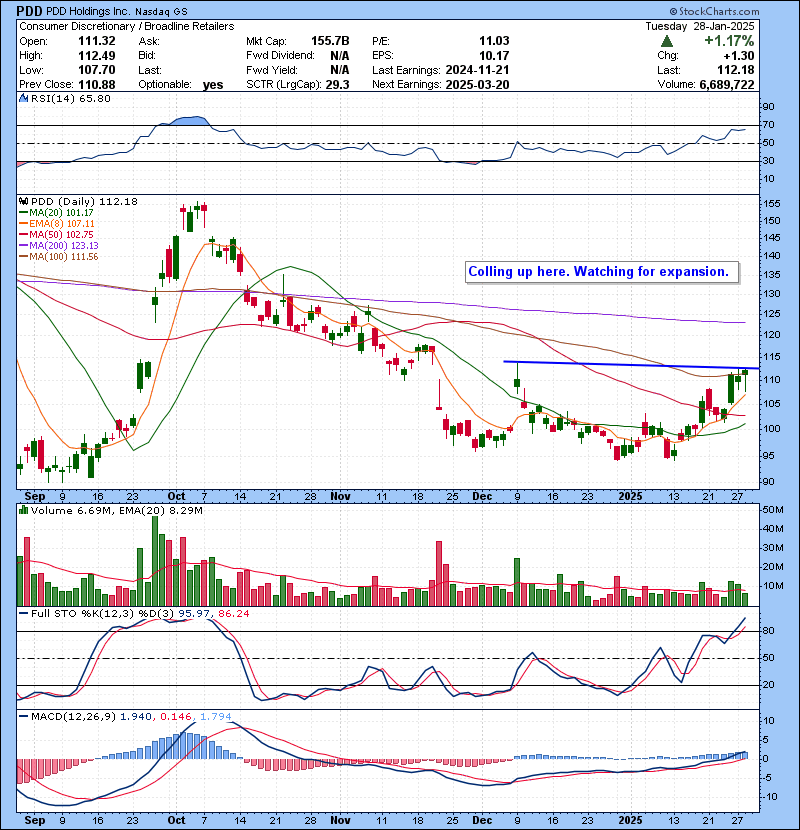Screen dimensions: 800x830
Task: Click the PDD ticker symbol in the header
Action: (x=30, y=11)
